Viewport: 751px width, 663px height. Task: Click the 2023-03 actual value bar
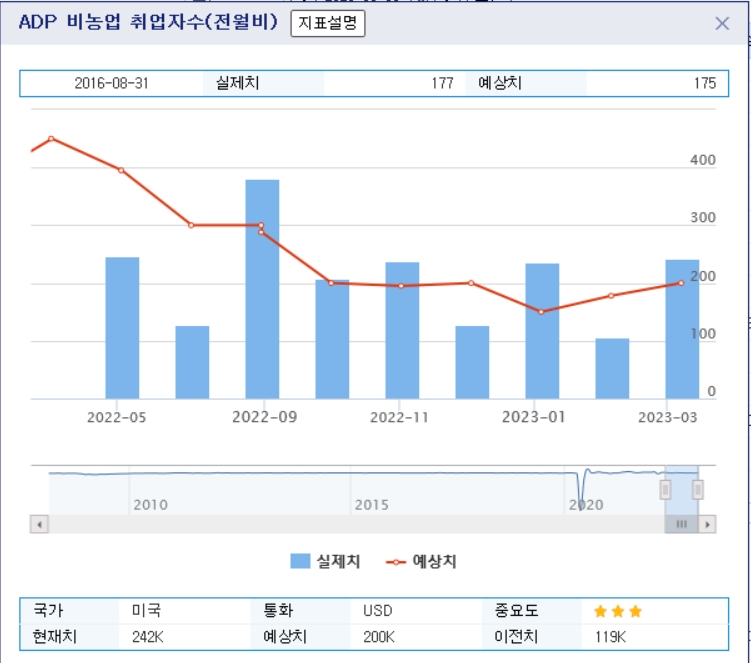pos(682,330)
